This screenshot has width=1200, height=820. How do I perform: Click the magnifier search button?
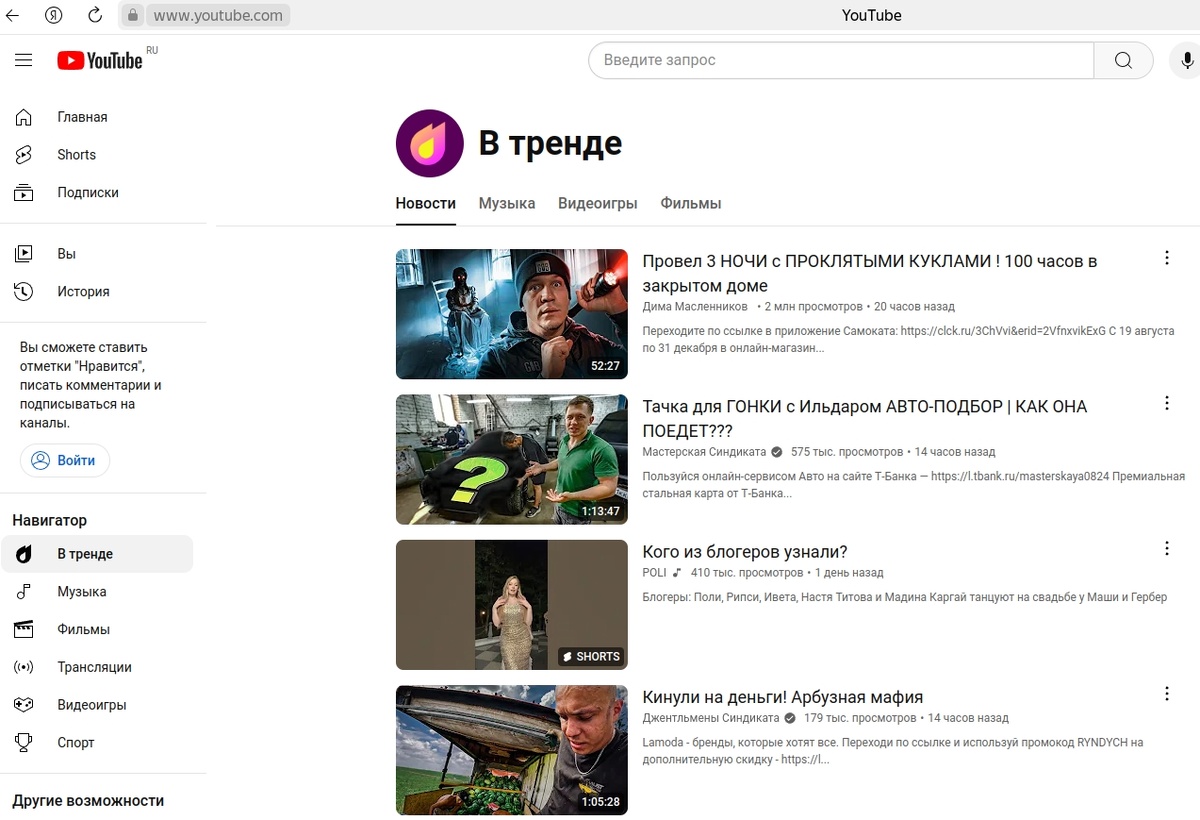point(1123,60)
